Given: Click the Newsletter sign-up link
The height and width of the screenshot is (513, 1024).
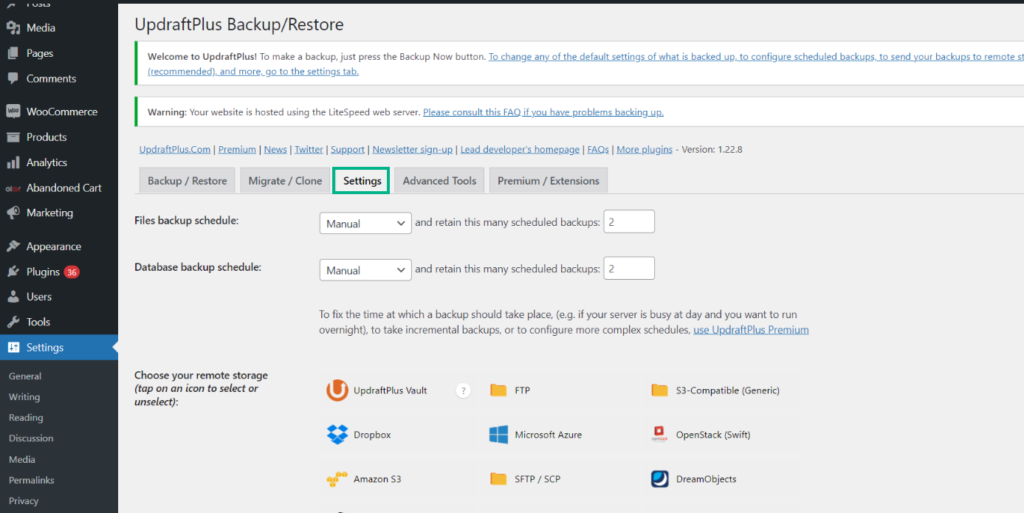Looking at the screenshot, I should pyautogui.click(x=412, y=149).
